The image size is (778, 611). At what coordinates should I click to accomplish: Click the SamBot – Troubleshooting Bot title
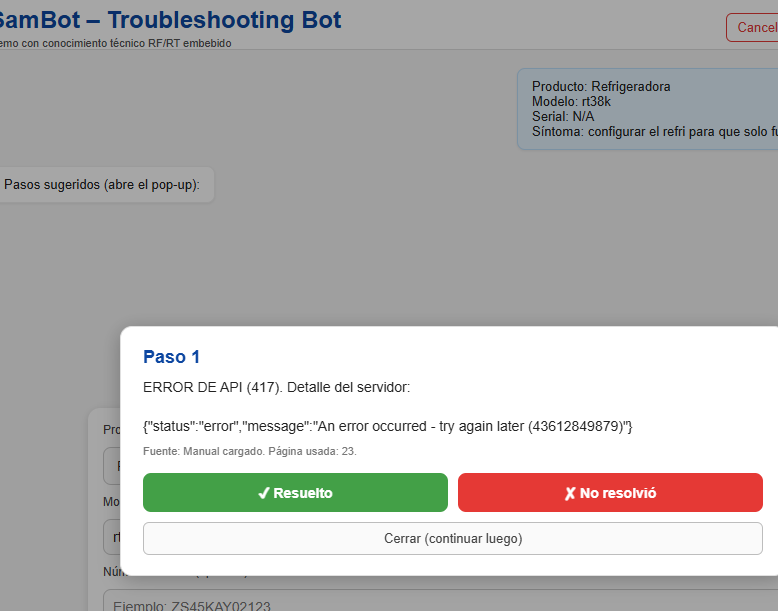170,20
